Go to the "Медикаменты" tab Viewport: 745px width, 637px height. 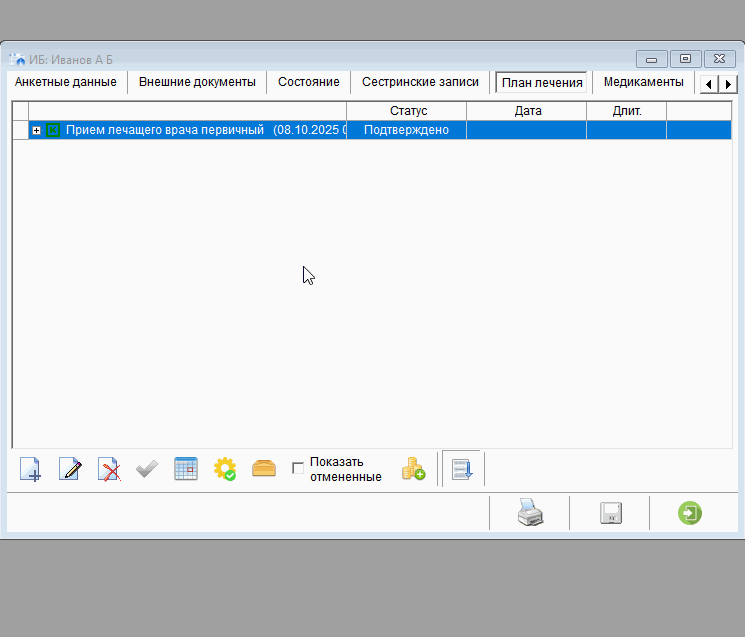pyautogui.click(x=643, y=82)
